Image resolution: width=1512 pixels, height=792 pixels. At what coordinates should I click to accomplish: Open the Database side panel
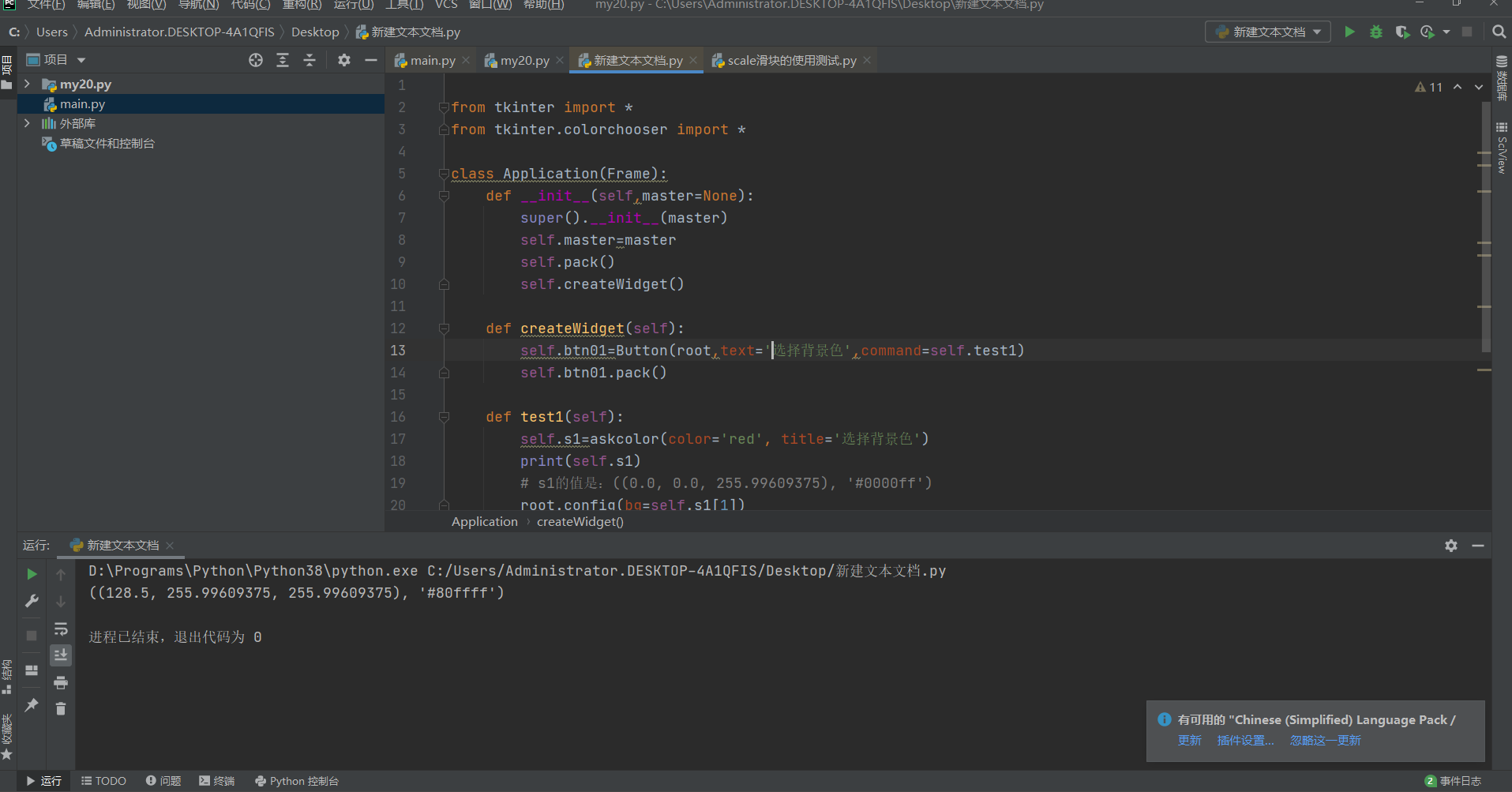click(1502, 78)
